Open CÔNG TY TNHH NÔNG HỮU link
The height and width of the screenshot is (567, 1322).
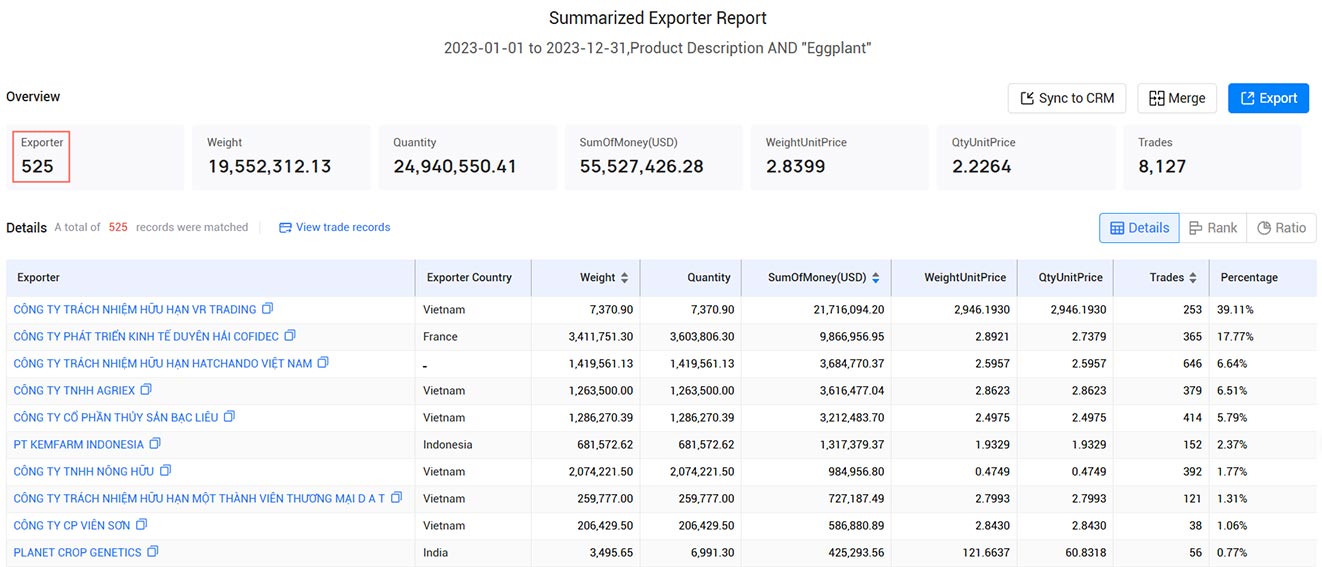[x=84, y=472]
